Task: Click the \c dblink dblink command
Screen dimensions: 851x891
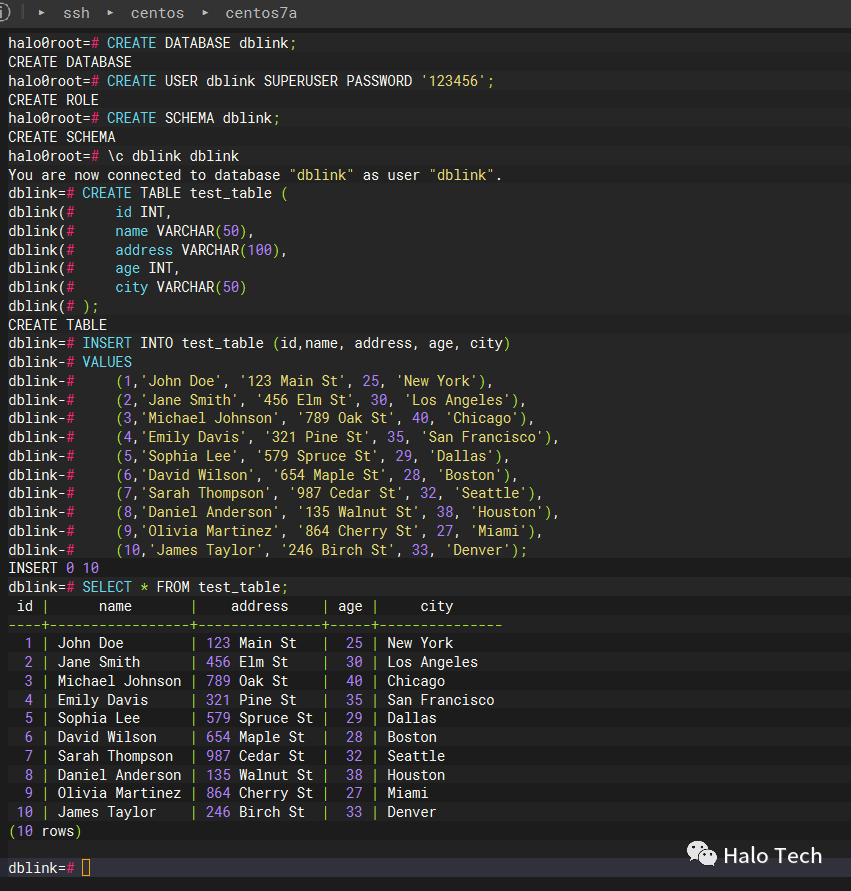Action: point(173,156)
